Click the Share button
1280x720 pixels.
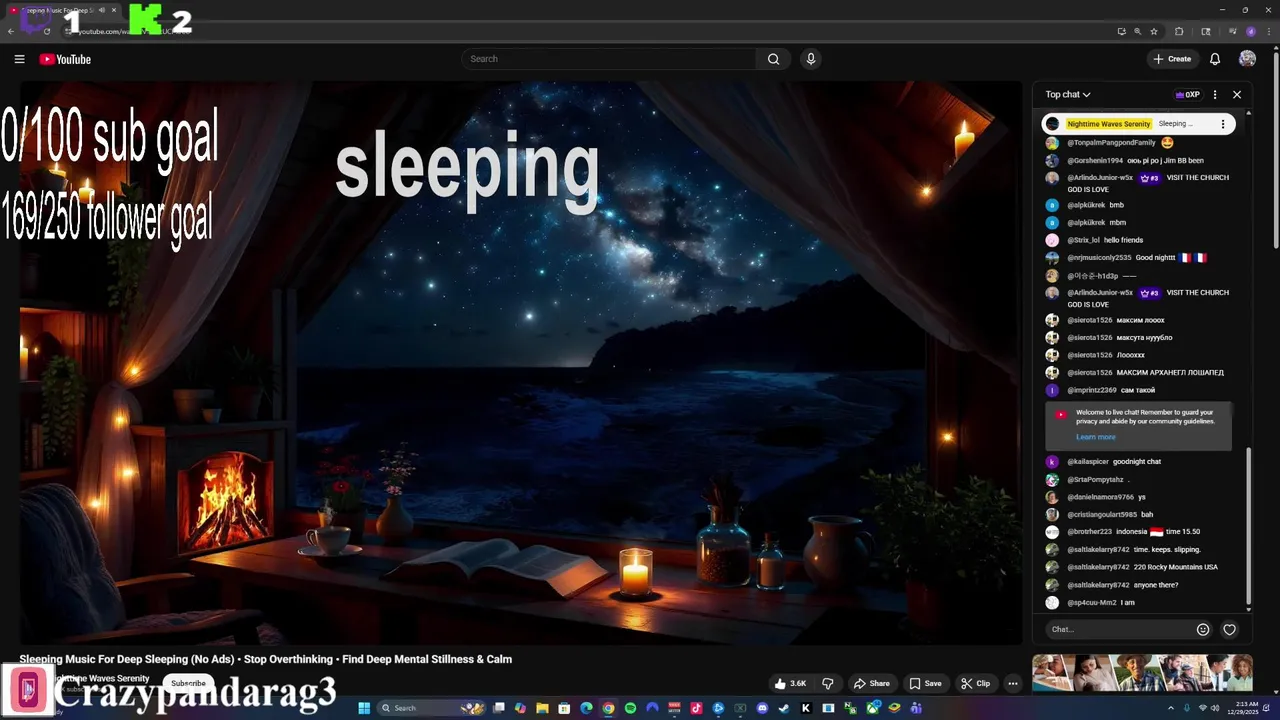point(871,683)
